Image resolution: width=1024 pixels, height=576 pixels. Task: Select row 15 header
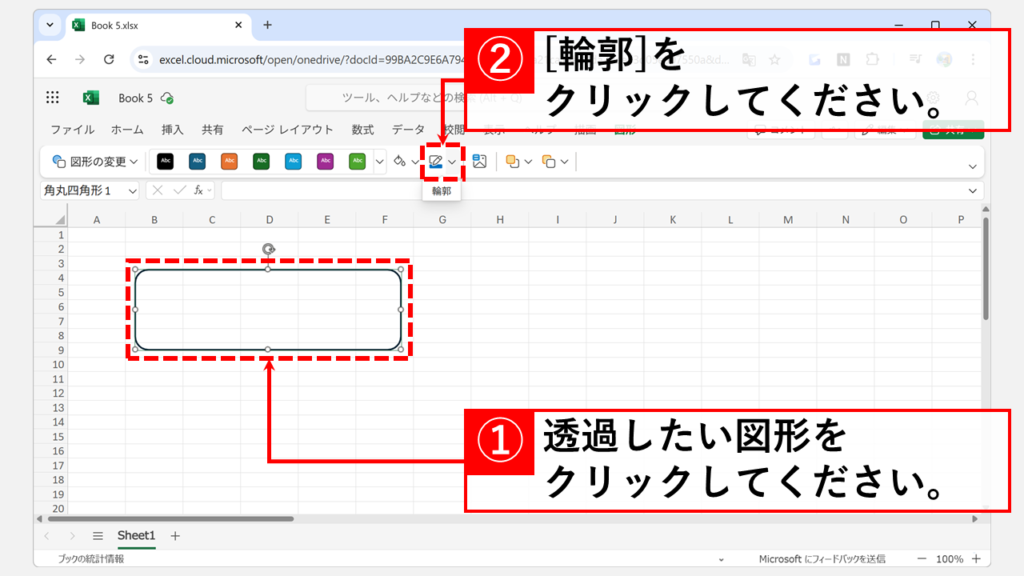tap(59, 436)
